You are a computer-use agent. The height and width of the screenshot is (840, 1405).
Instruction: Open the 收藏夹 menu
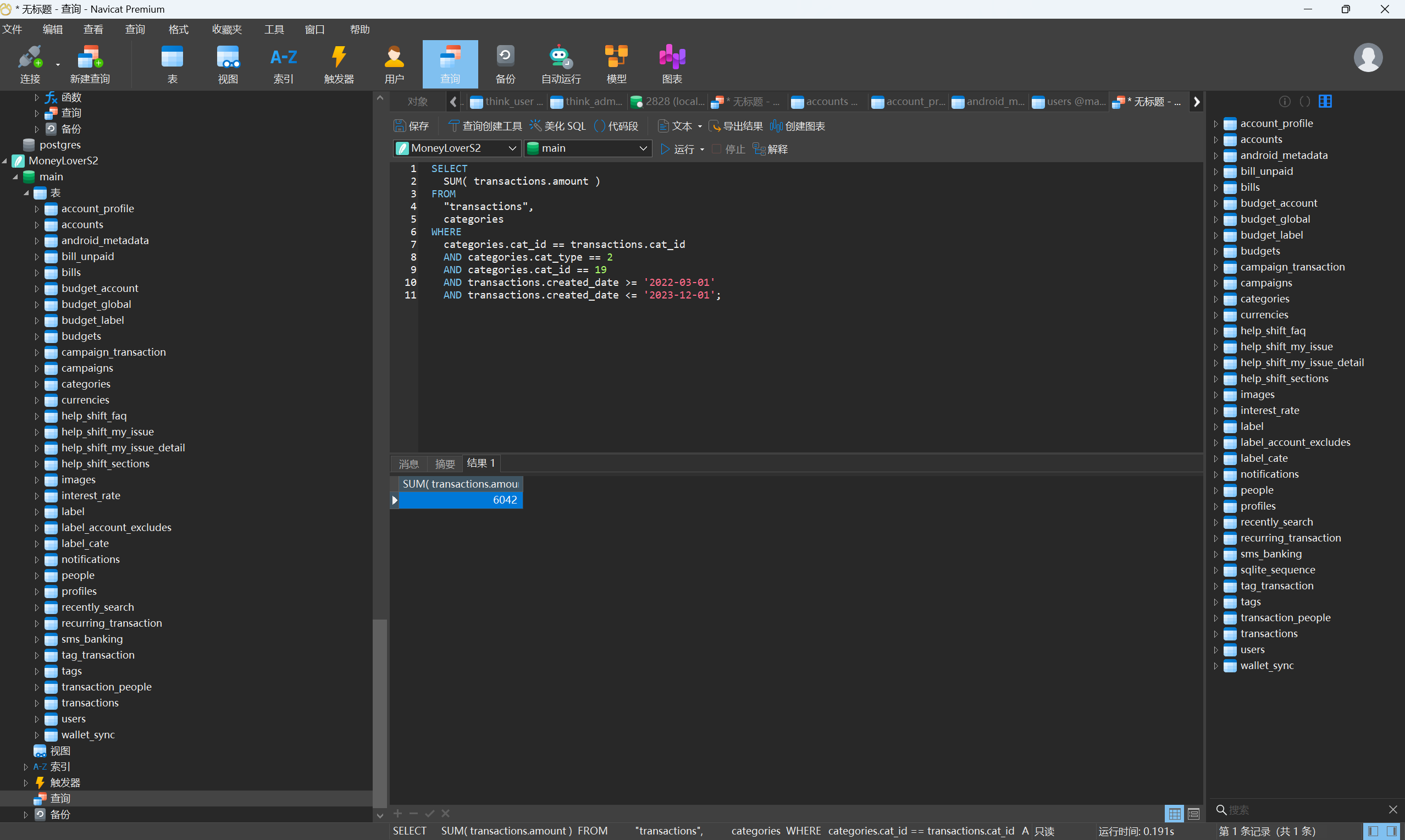(226, 30)
